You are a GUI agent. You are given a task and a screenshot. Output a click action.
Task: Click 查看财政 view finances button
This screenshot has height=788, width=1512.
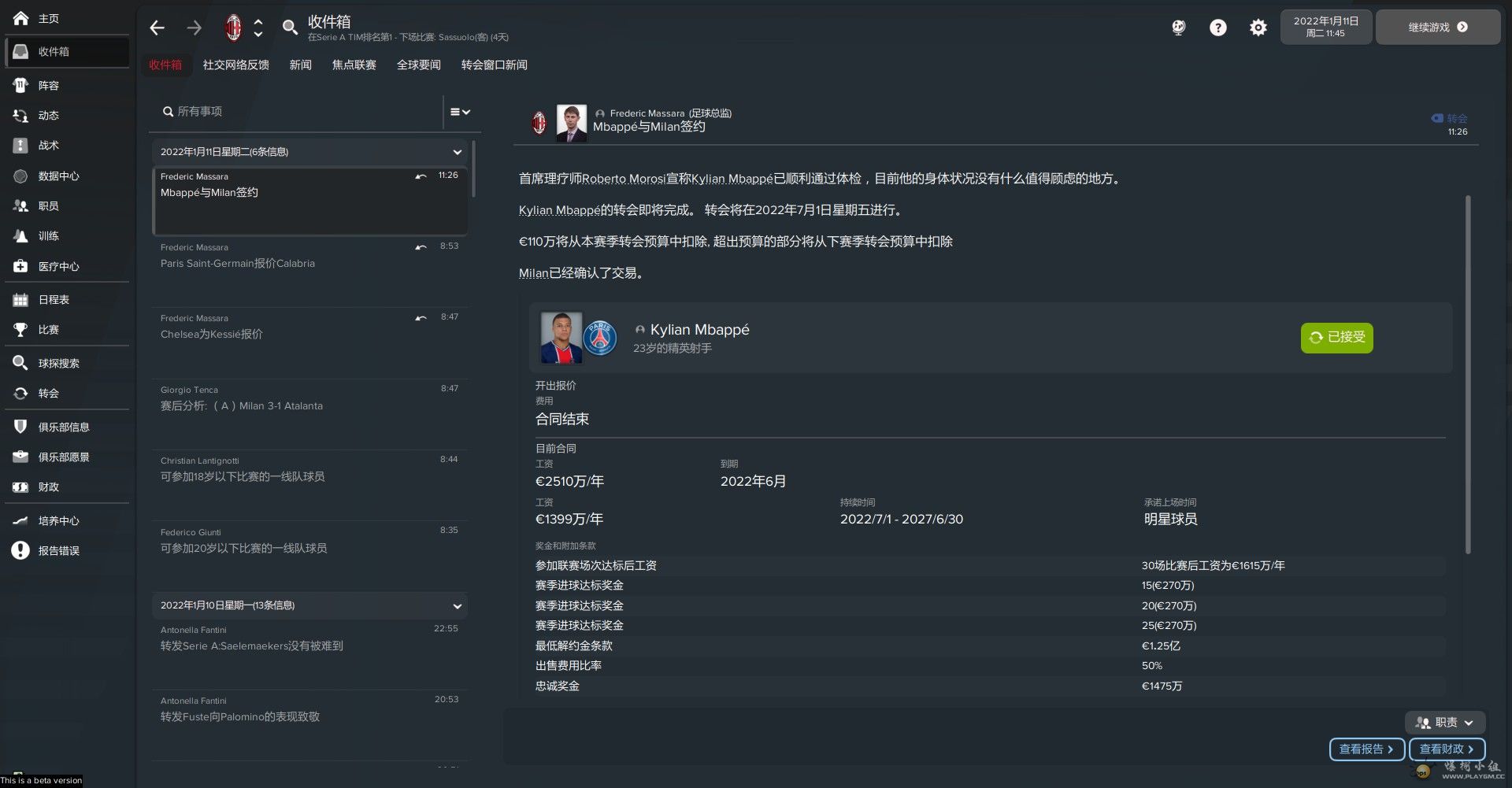coord(1447,749)
